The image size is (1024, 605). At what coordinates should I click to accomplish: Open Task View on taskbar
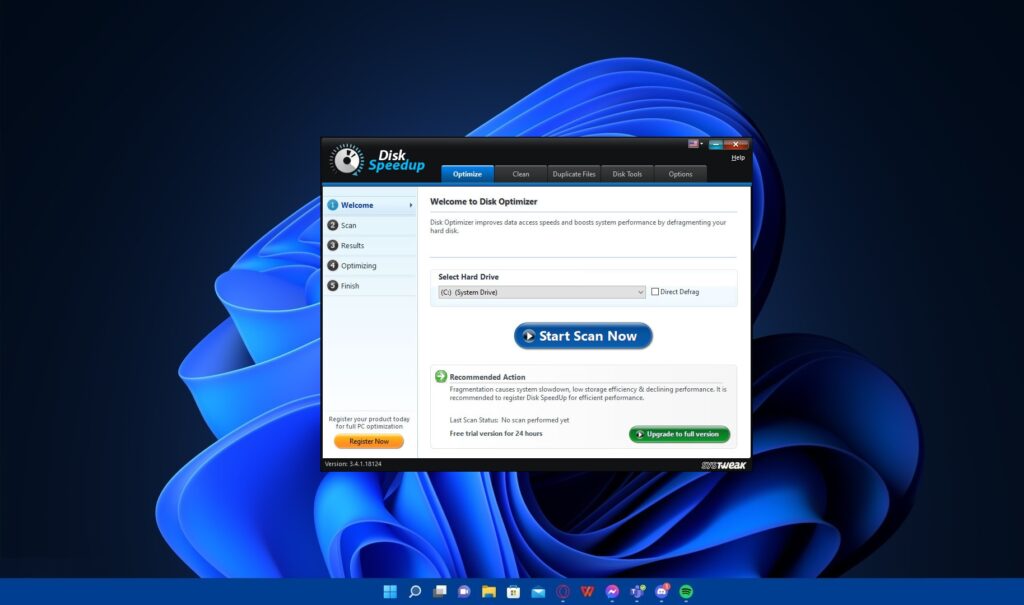440,592
